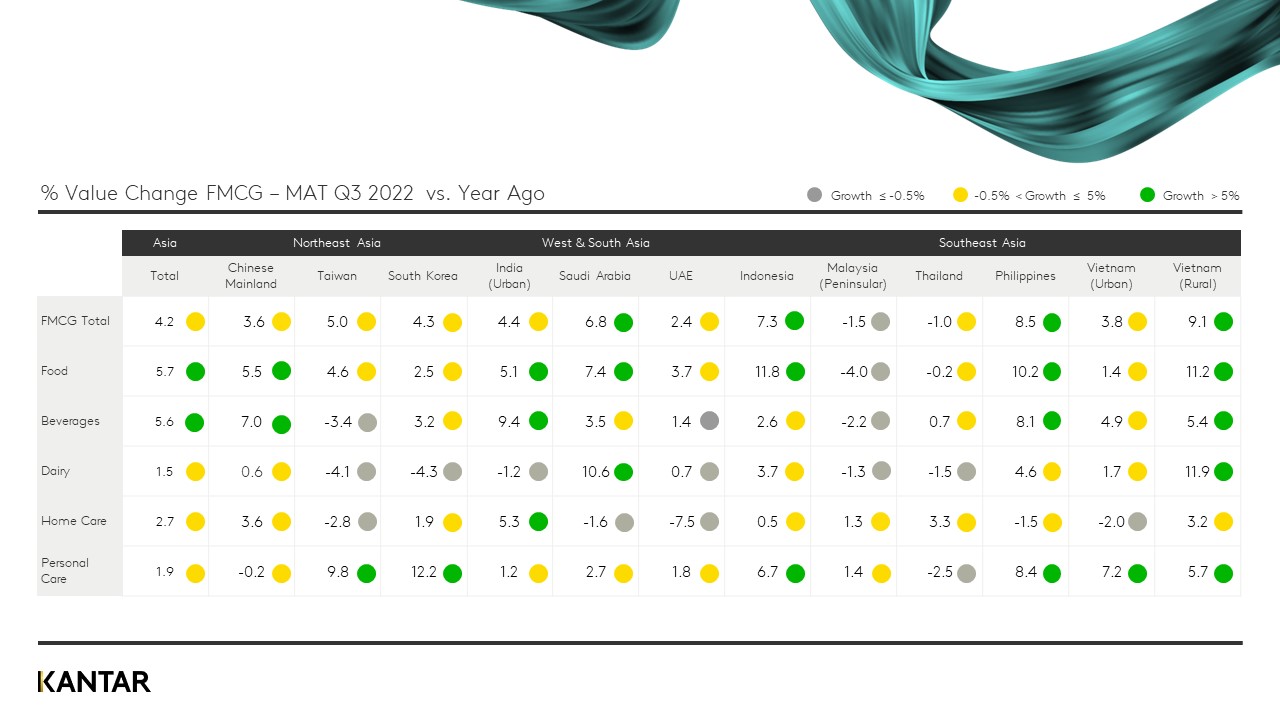Select the gray dot beside UAE Home Care -7.5
This screenshot has width=1280, height=720.
(709, 522)
